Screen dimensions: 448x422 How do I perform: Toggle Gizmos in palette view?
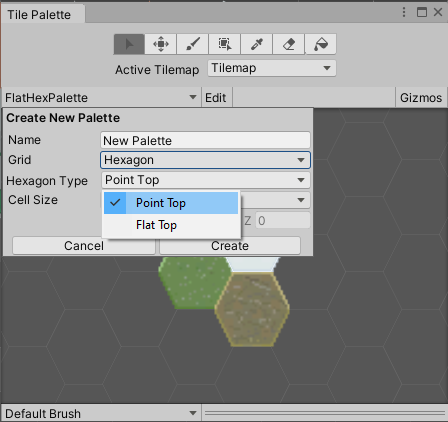coord(421,98)
